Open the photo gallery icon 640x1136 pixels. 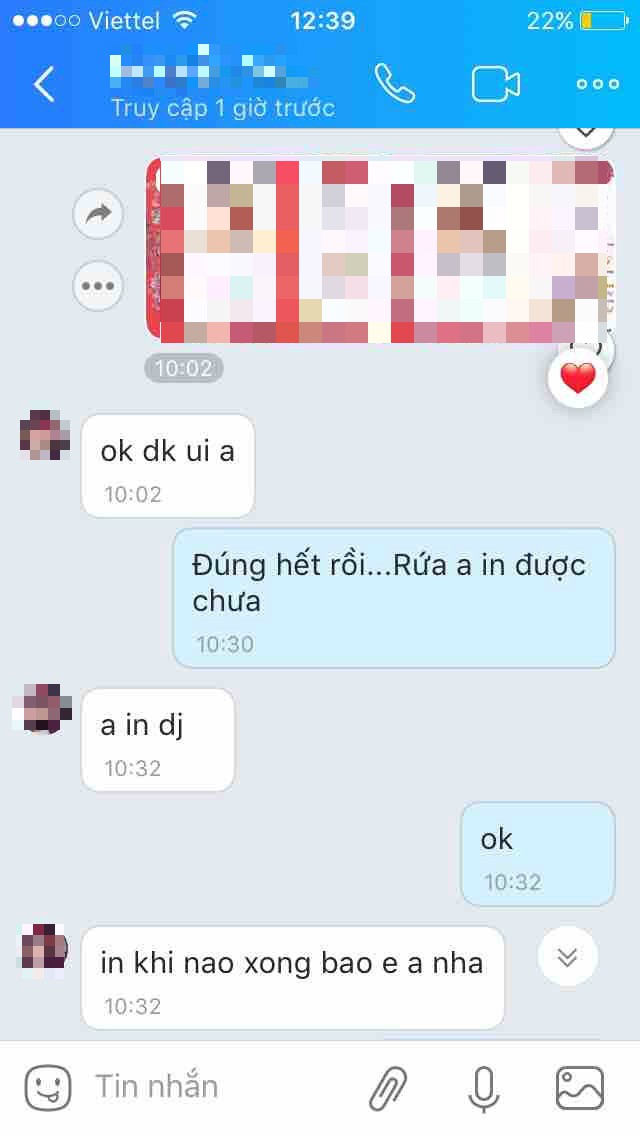(579, 1087)
